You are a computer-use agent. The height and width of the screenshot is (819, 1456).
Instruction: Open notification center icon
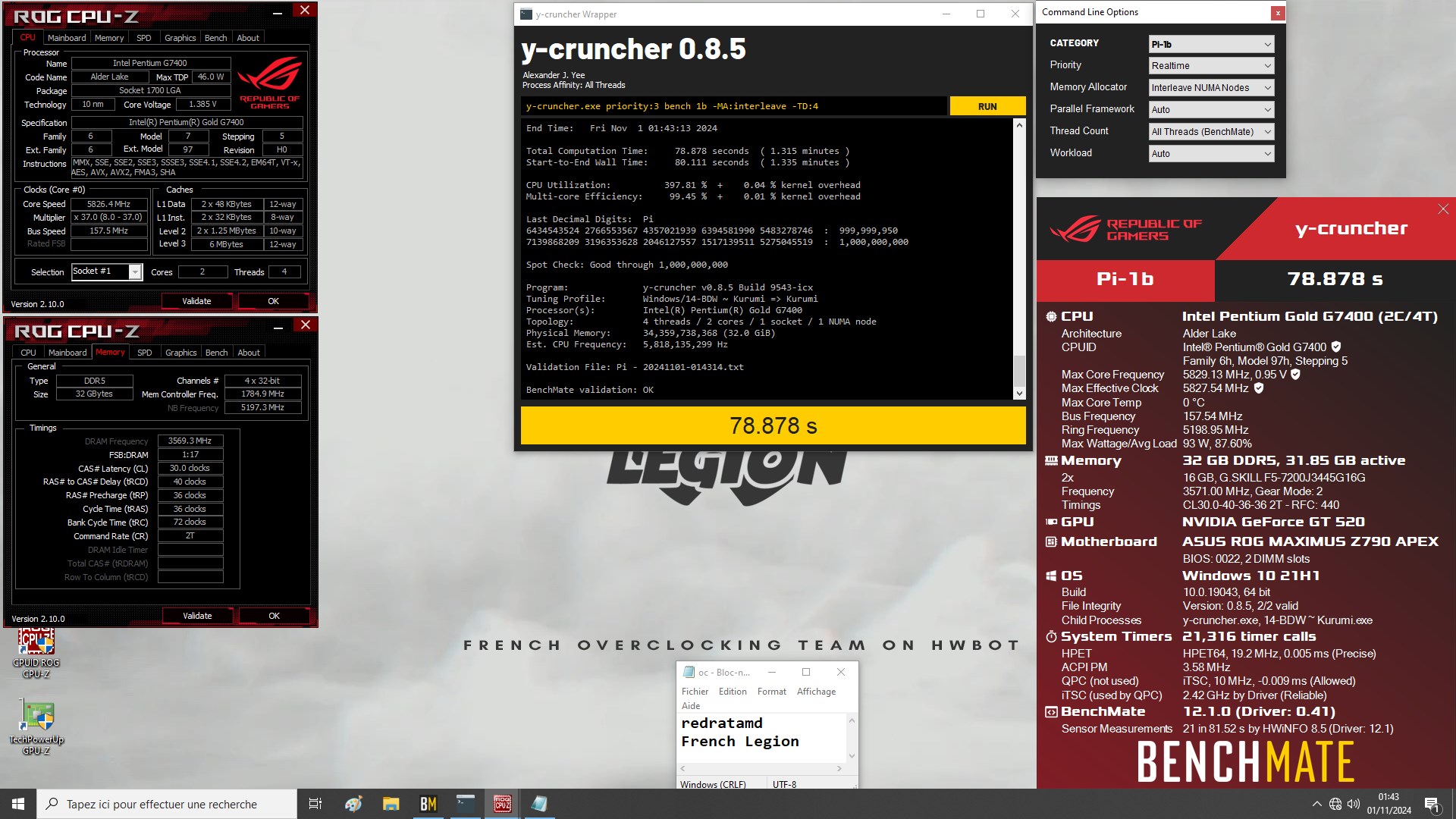[x=1432, y=804]
